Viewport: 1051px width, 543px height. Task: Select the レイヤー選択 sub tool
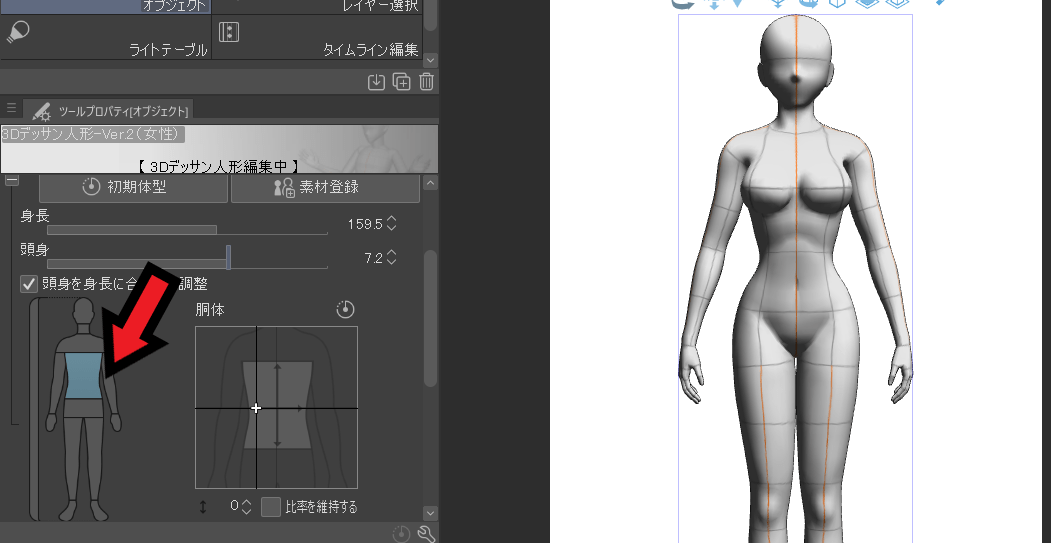(317, 7)
